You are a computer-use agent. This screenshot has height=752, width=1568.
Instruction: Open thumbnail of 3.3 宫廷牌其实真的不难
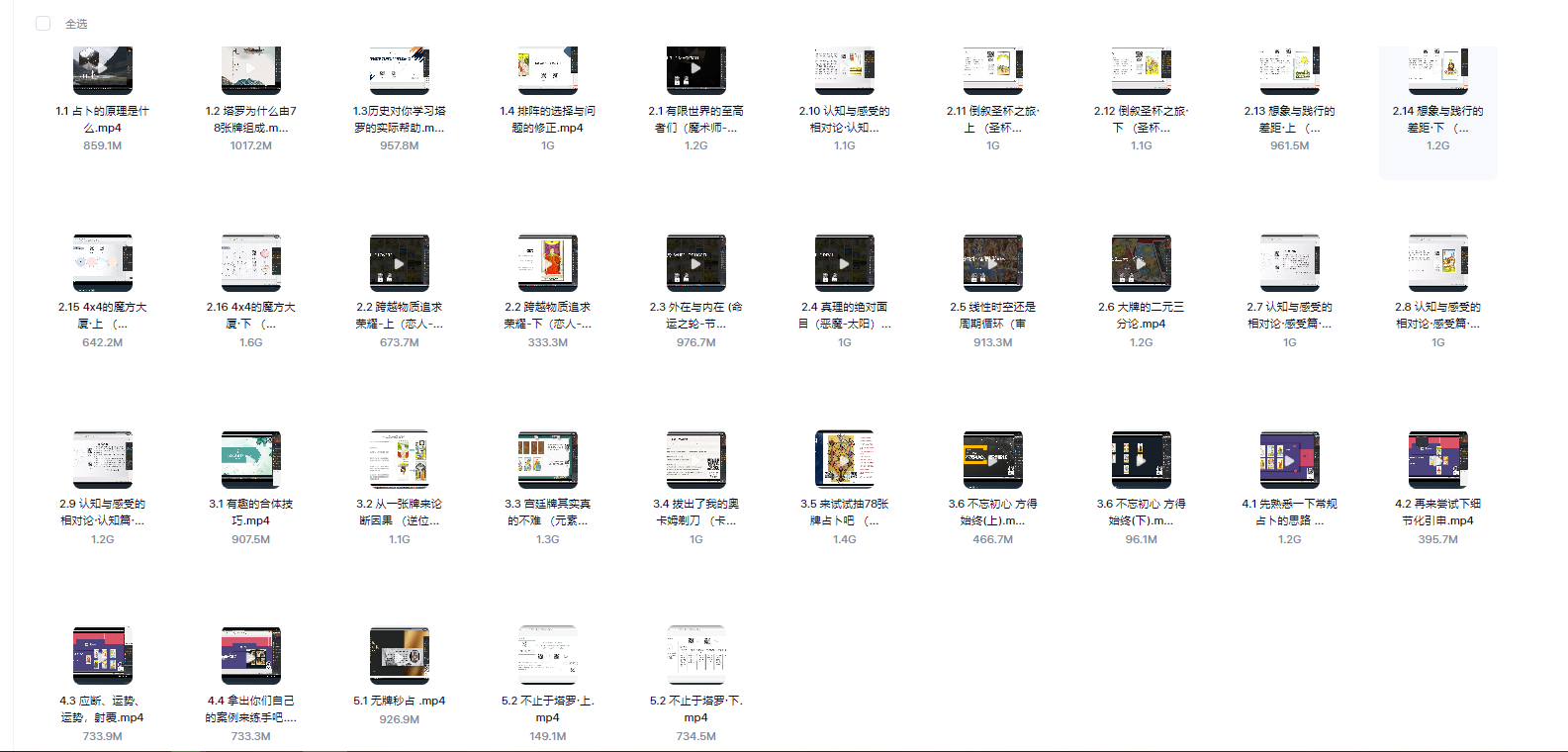click(x=548, y=460)
